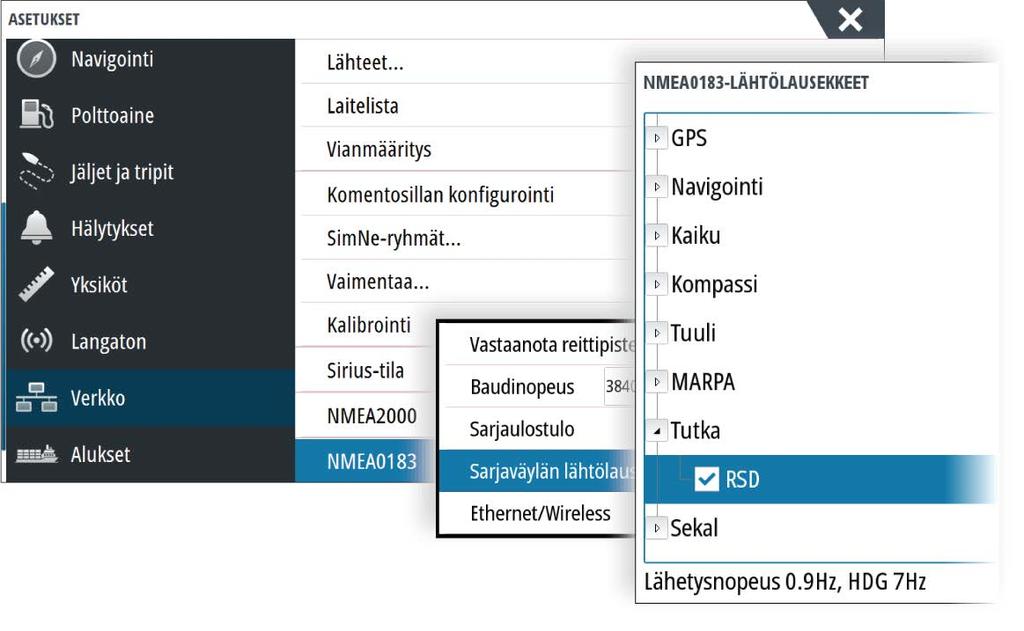Uncheck the RSD sentence checkbox
1024x631 pixels.
(x=707, y=479)
